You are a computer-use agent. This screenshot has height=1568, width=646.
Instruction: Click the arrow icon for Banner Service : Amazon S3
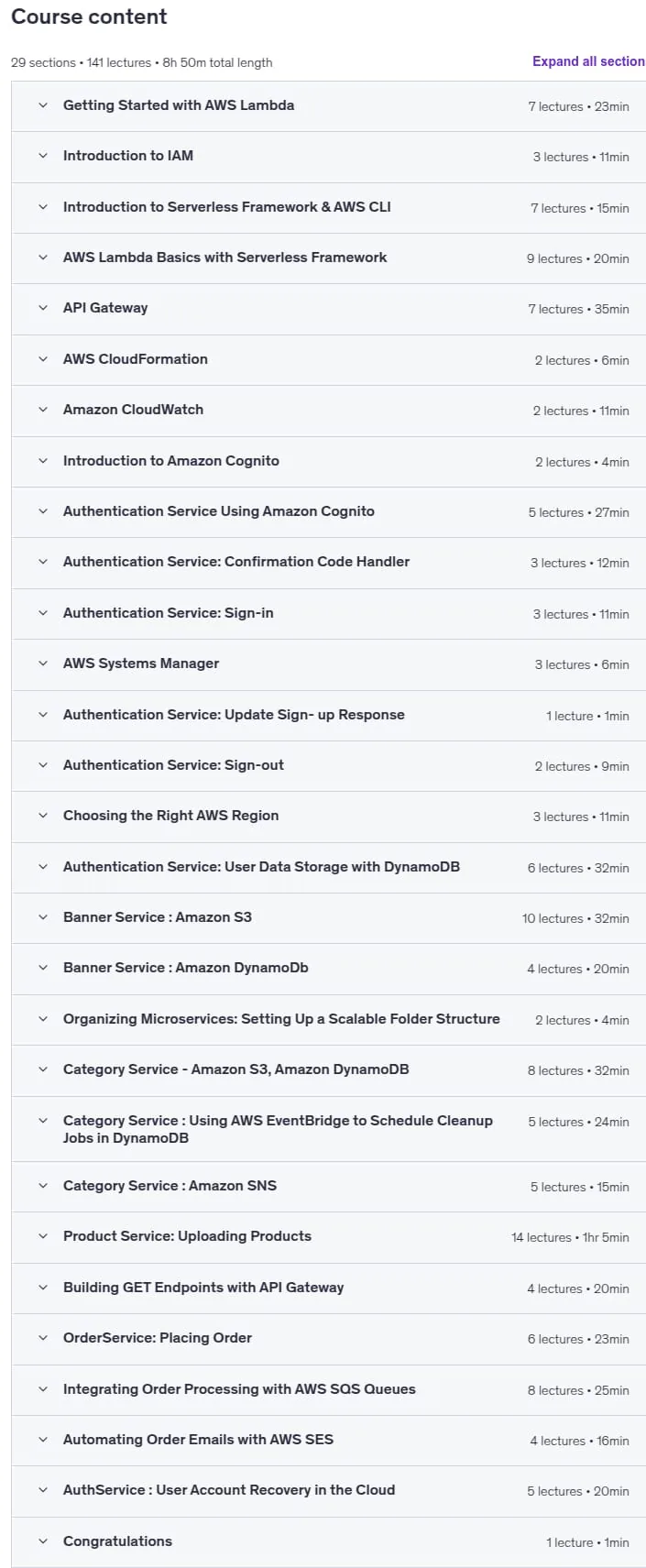click(x=43, y=917)
